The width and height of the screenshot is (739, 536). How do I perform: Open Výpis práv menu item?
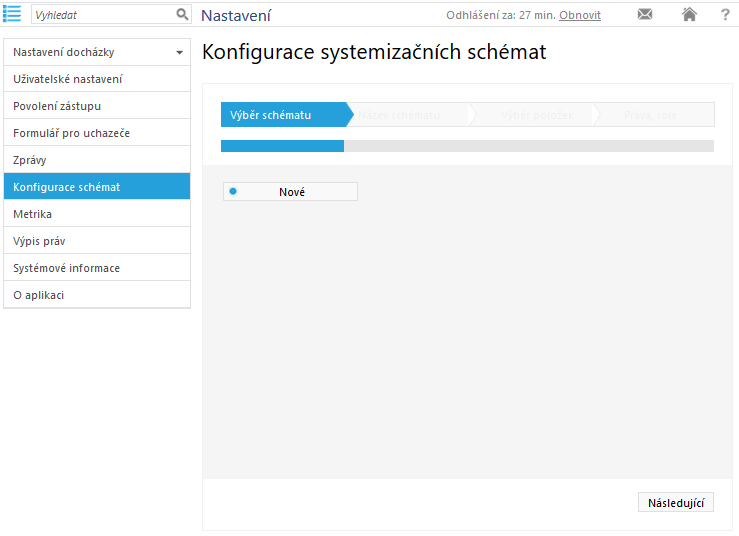(x=97, y=241)
